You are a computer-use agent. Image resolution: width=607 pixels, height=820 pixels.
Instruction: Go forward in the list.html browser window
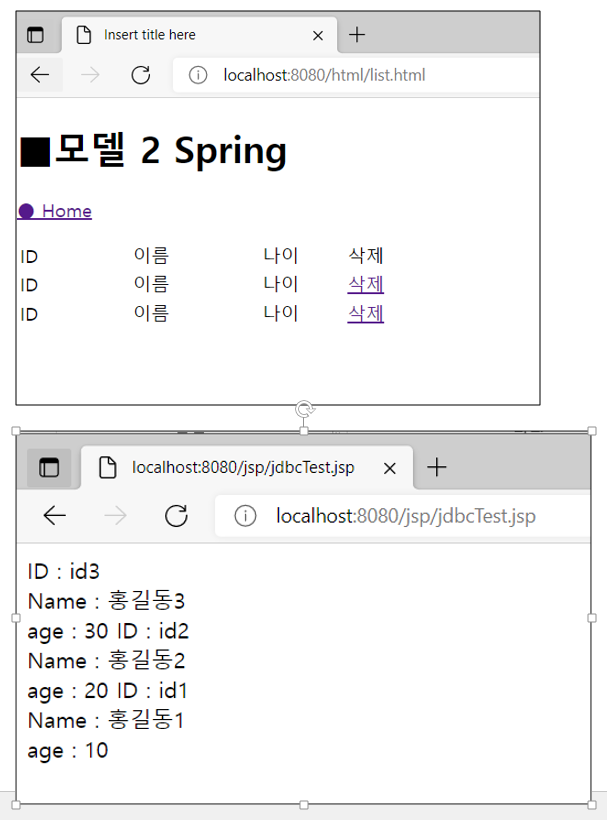[90, 75]
